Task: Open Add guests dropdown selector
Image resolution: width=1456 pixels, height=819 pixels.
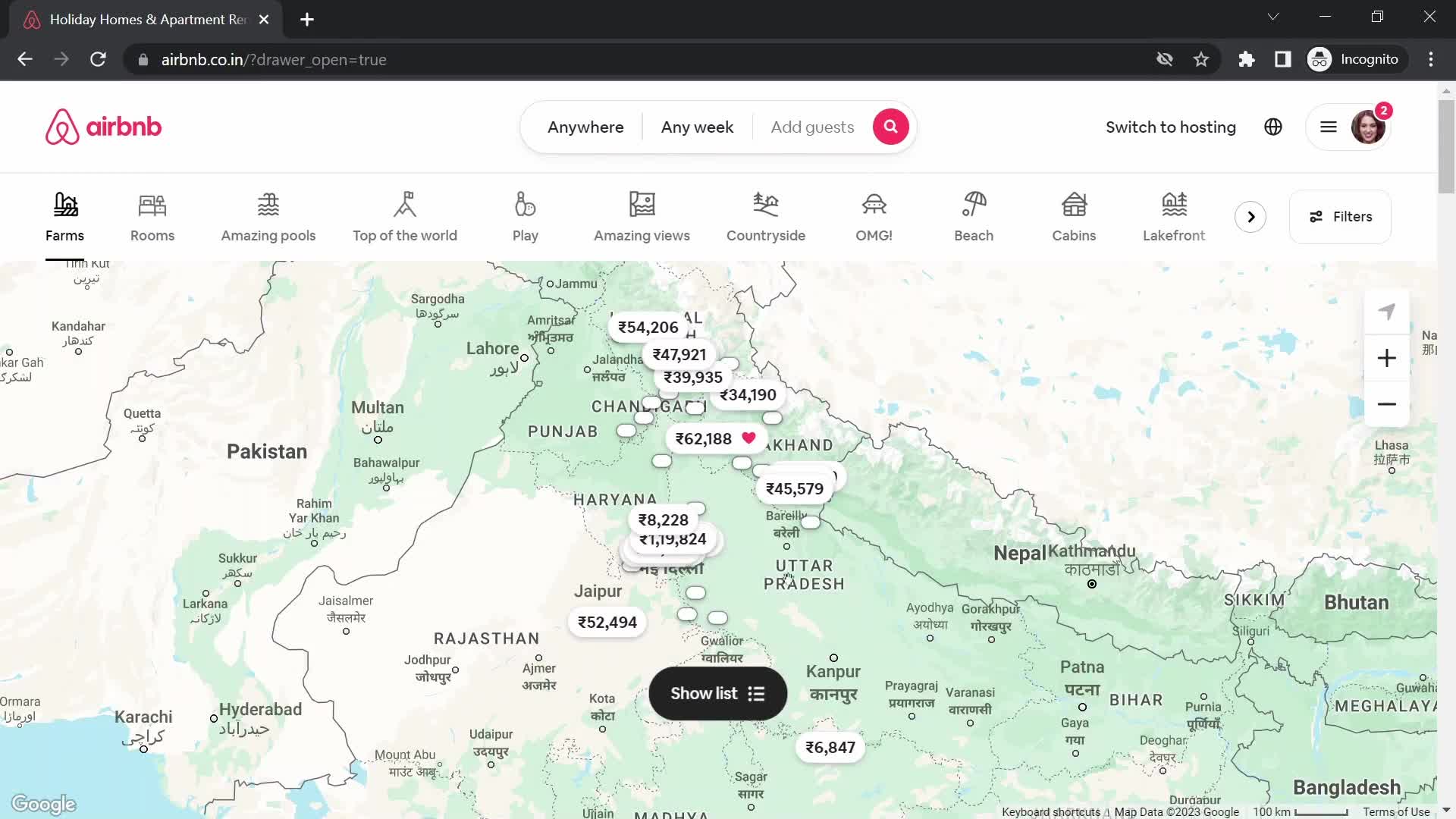Action: click(813, 127)
